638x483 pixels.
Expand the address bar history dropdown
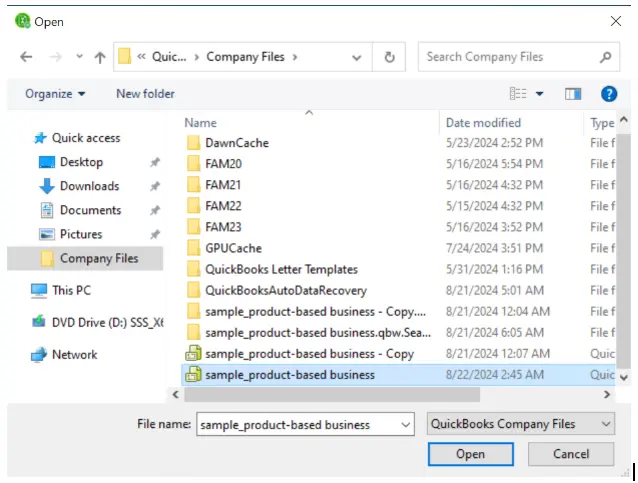(356, 57)
